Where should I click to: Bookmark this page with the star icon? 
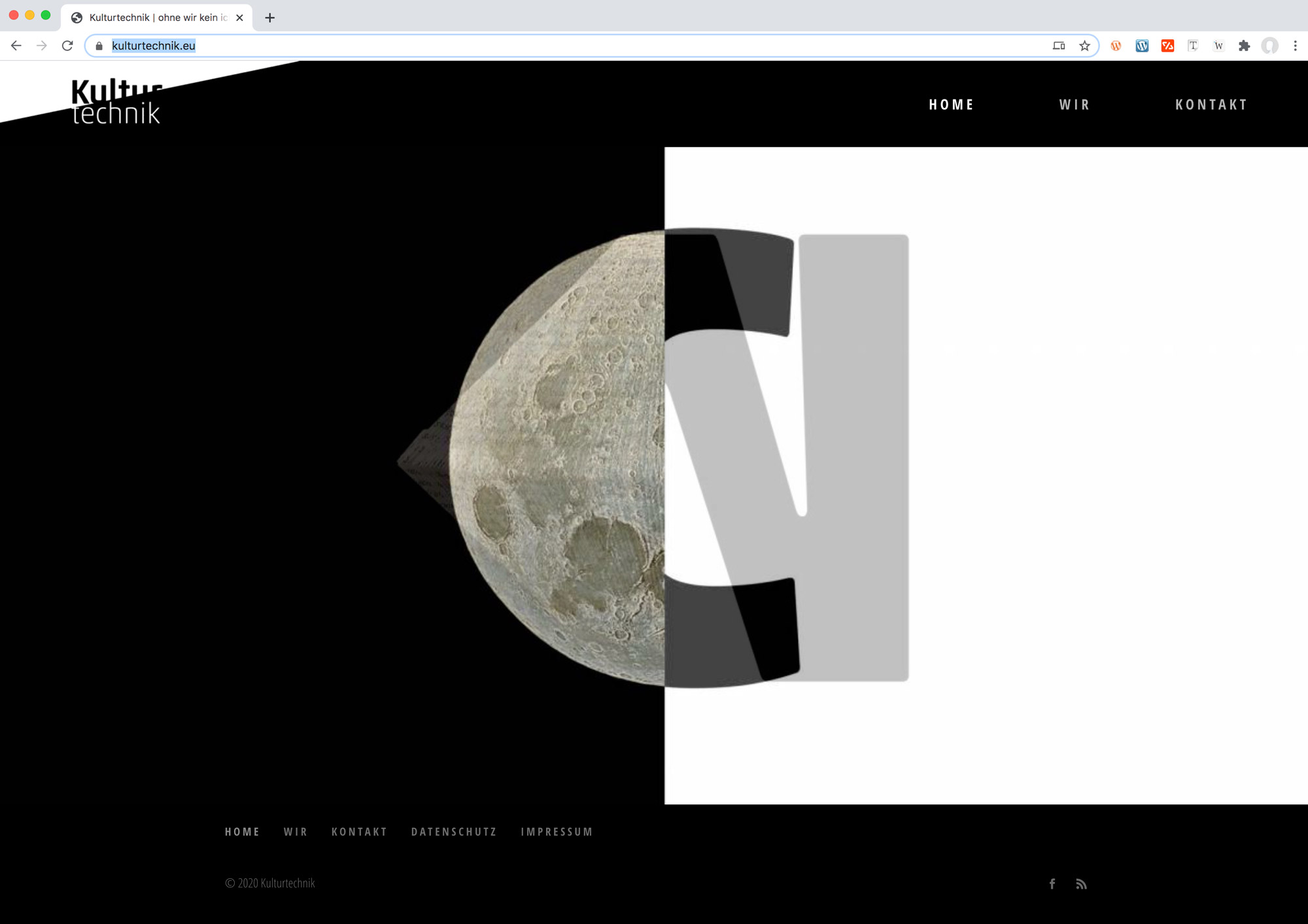(1085, 46)
